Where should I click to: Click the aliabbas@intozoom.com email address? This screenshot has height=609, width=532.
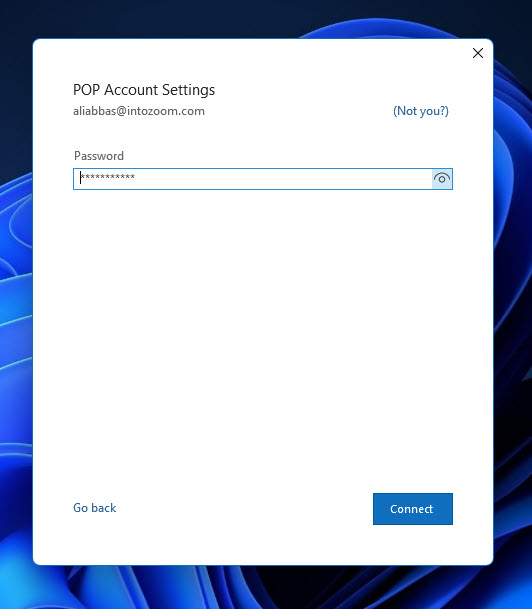click(x=139, y=111)
